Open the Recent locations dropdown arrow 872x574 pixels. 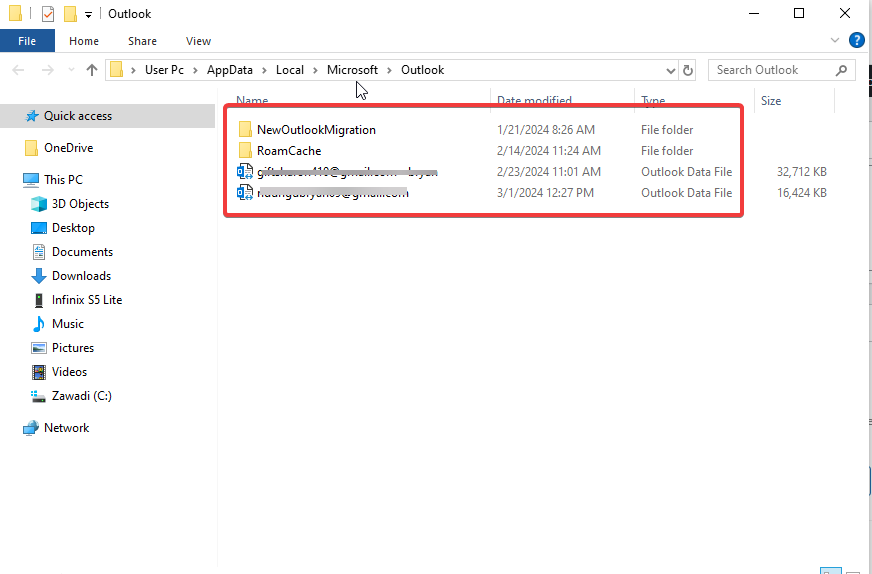pyautogui.click(x=70, y=70)
